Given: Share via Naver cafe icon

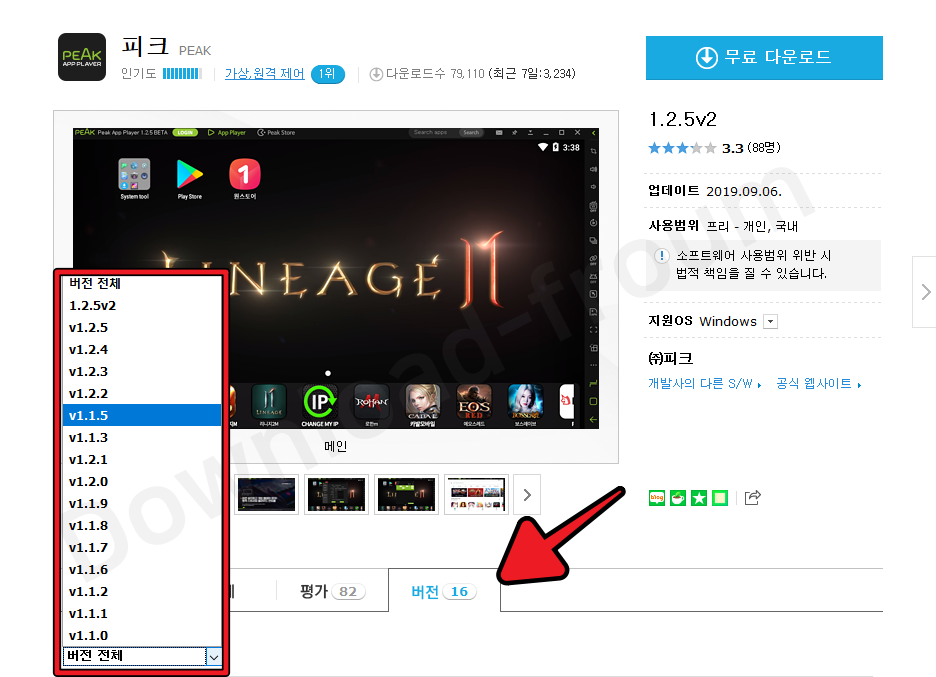Looking at the screenshot, I should (x=678, y=497).
